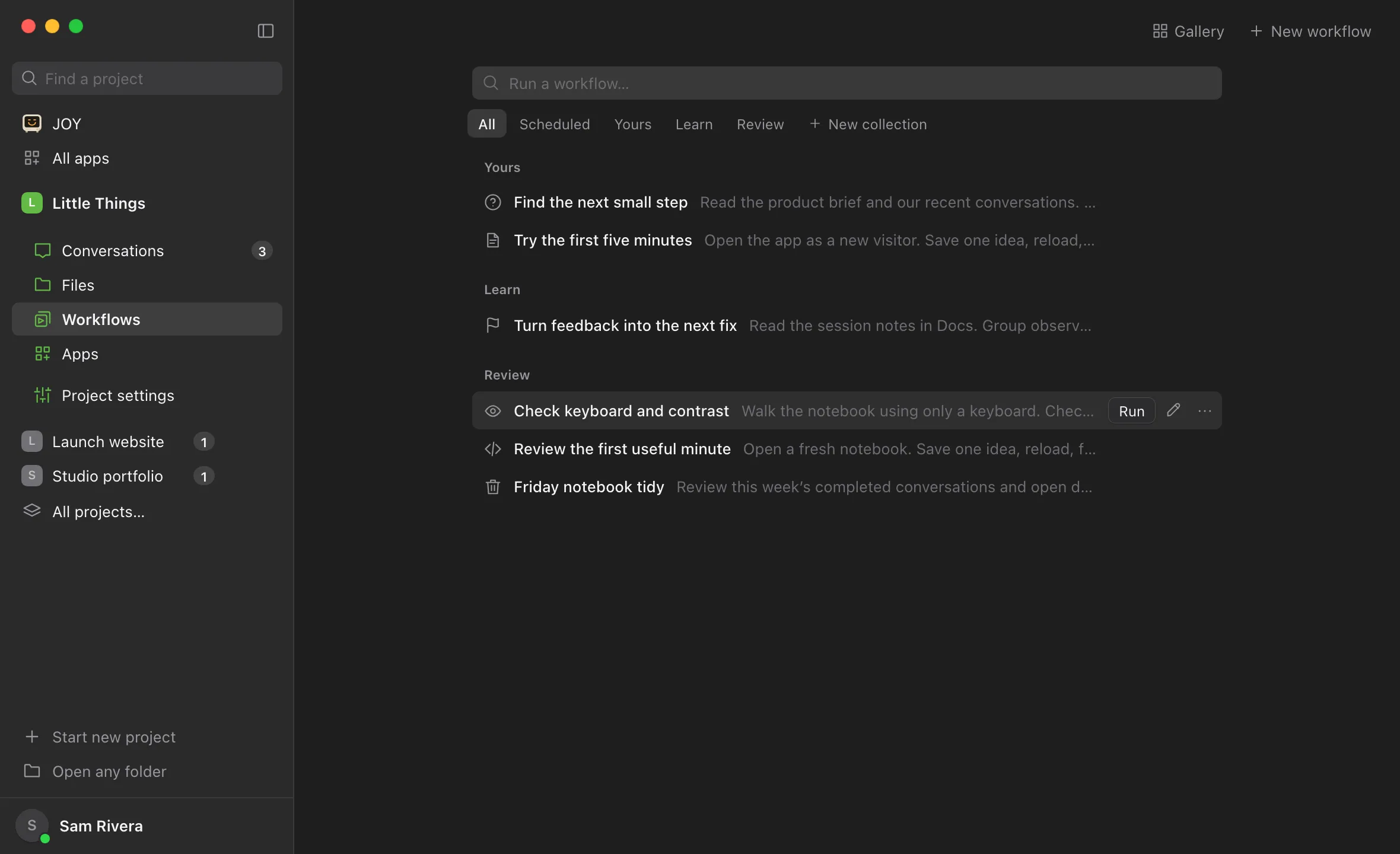1400x854 pixels.
Task: Click the All apps grid icon
Action: point(32,158)
